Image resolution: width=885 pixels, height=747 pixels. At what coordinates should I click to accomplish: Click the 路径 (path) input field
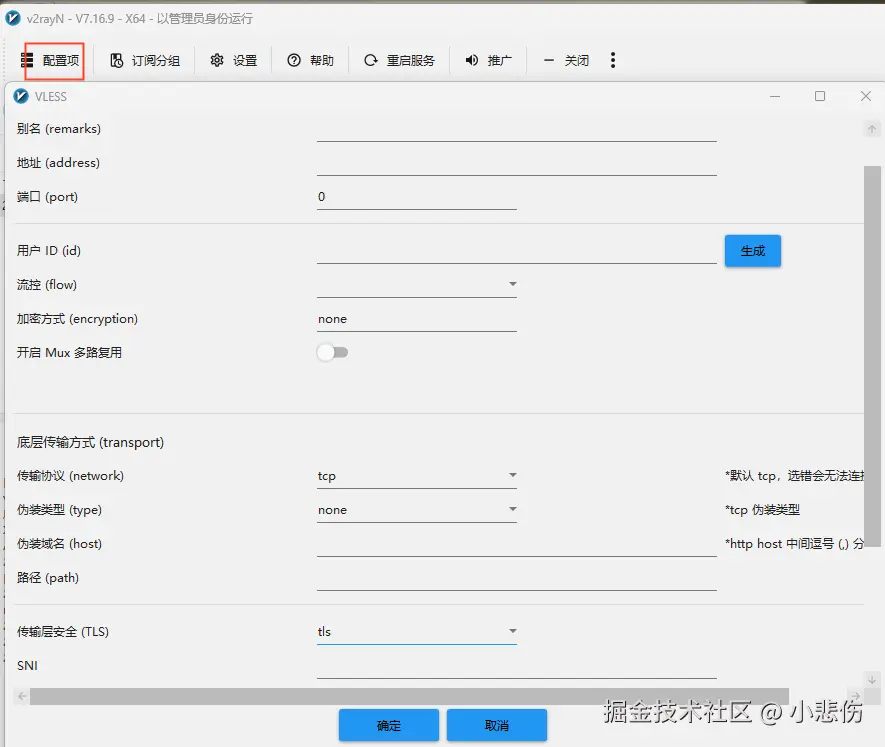point(516,578)
